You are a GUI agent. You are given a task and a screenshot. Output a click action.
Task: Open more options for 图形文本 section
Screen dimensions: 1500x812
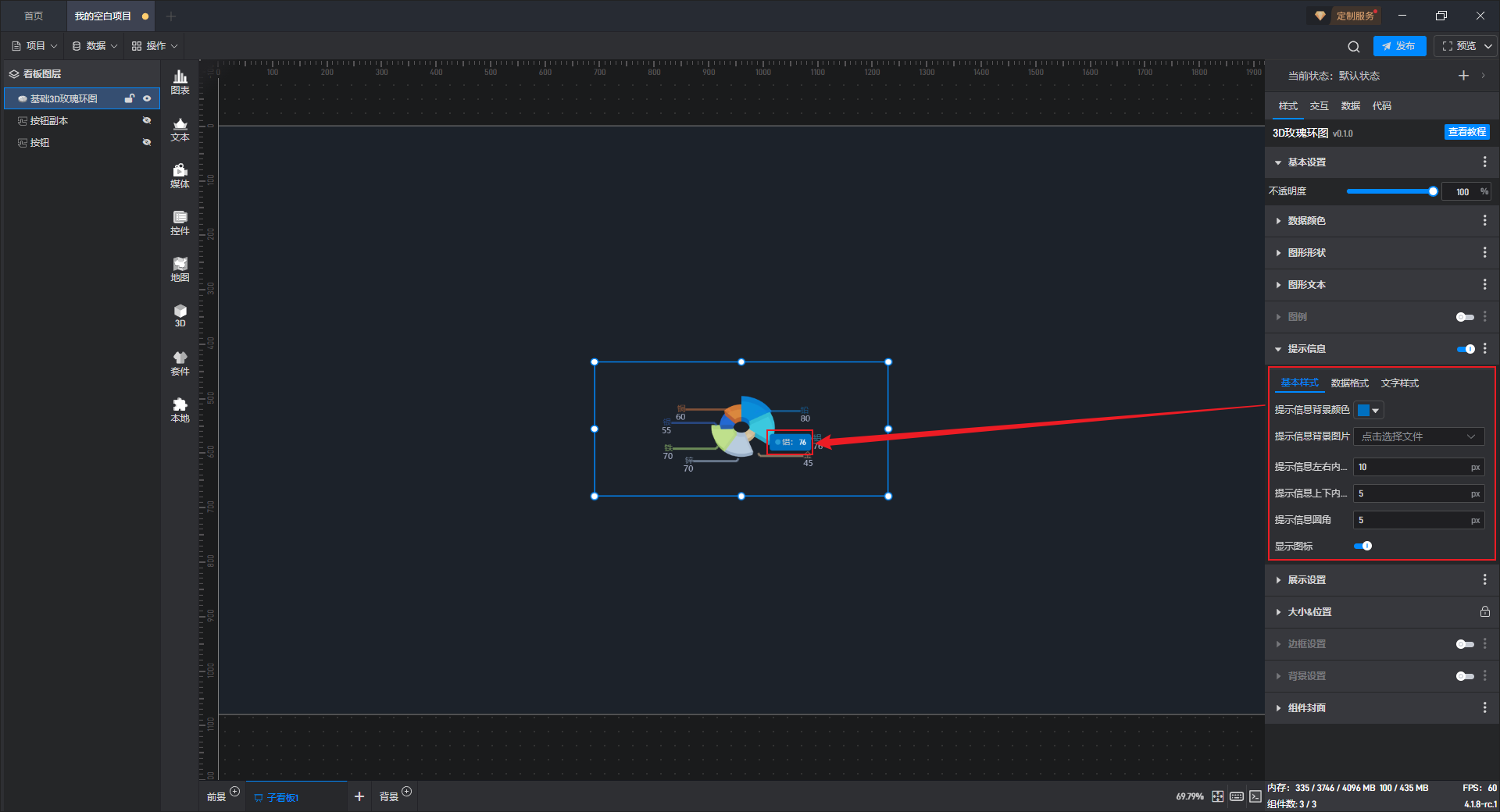(1484, 284)
